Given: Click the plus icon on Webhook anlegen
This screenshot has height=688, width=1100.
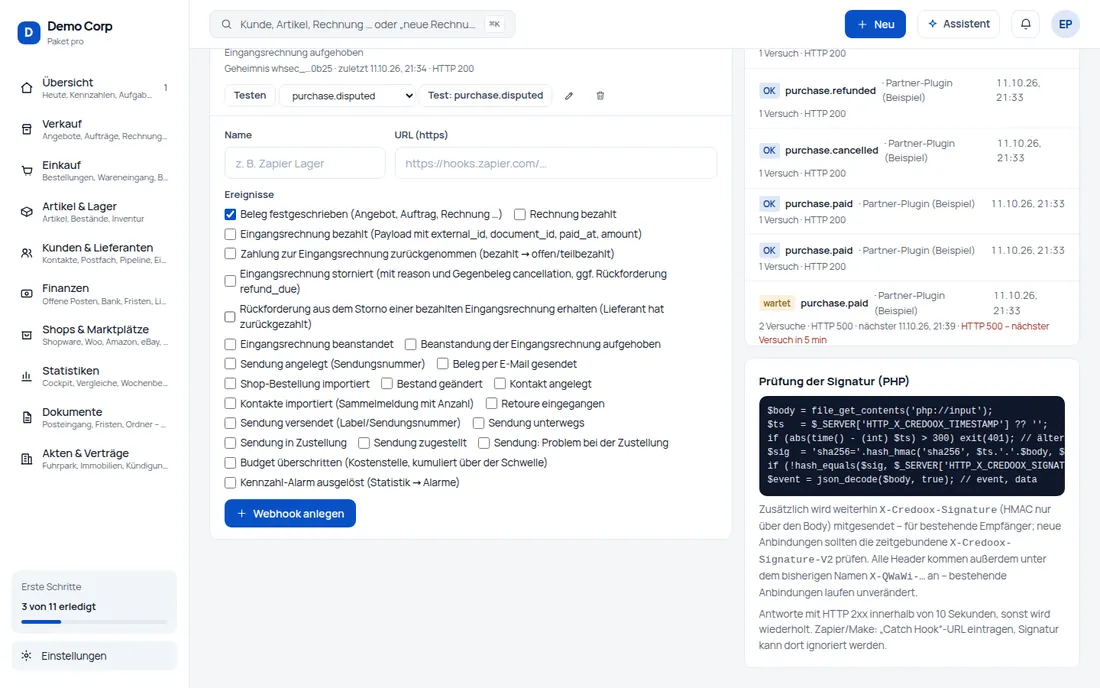Looking at the screenshot, I should click(241, 514).
